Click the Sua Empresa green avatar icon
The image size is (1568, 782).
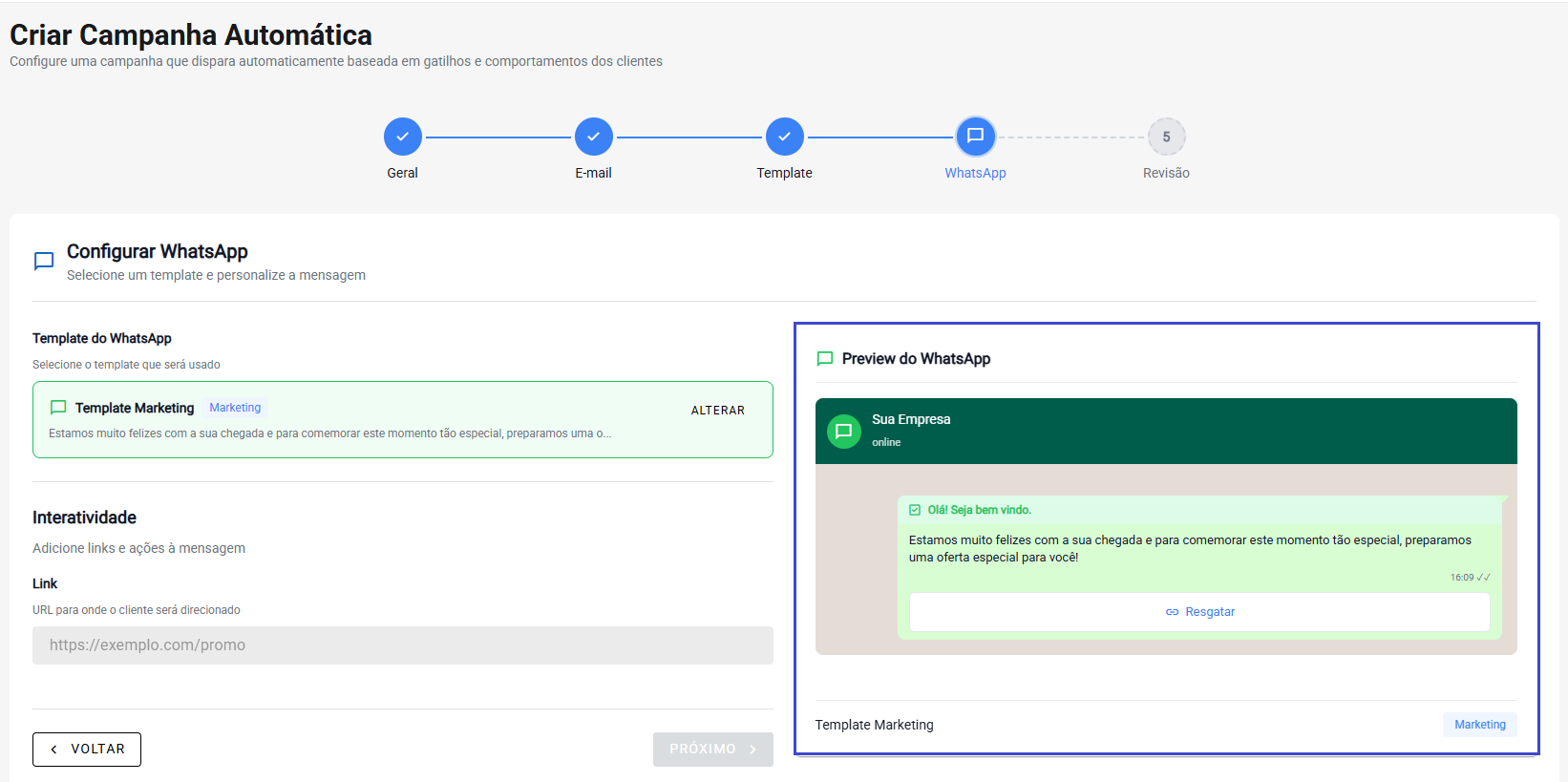(x=843, y=432)
